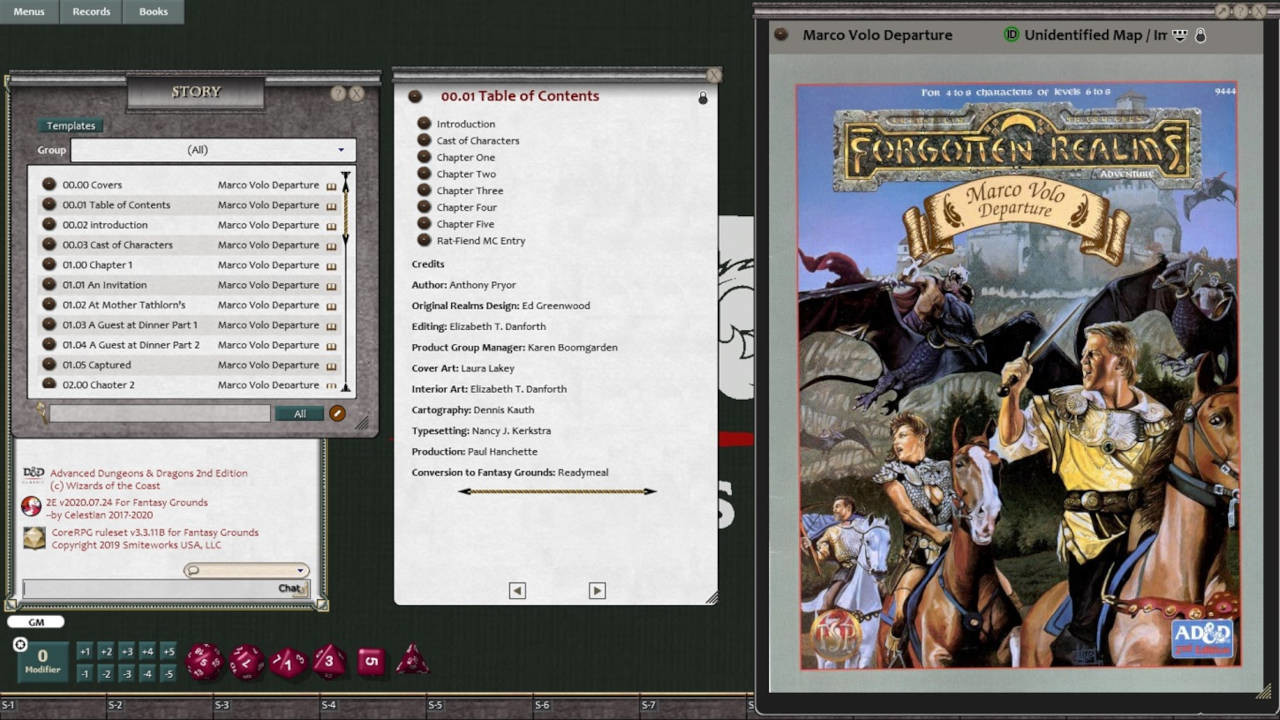Screen dimensions: 1280x720
Task: Open the orange pencil edit icon beside All
Action: point(339,413)
